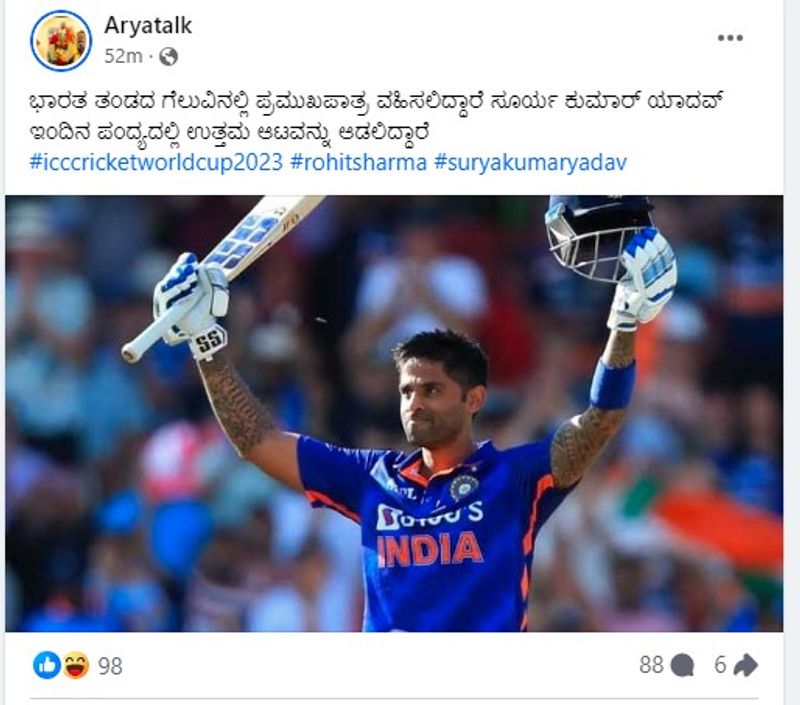This screenshot has height=705, width=800.
Task: Click the blue Like reaction icon
Action: click(x=47, y=665)
